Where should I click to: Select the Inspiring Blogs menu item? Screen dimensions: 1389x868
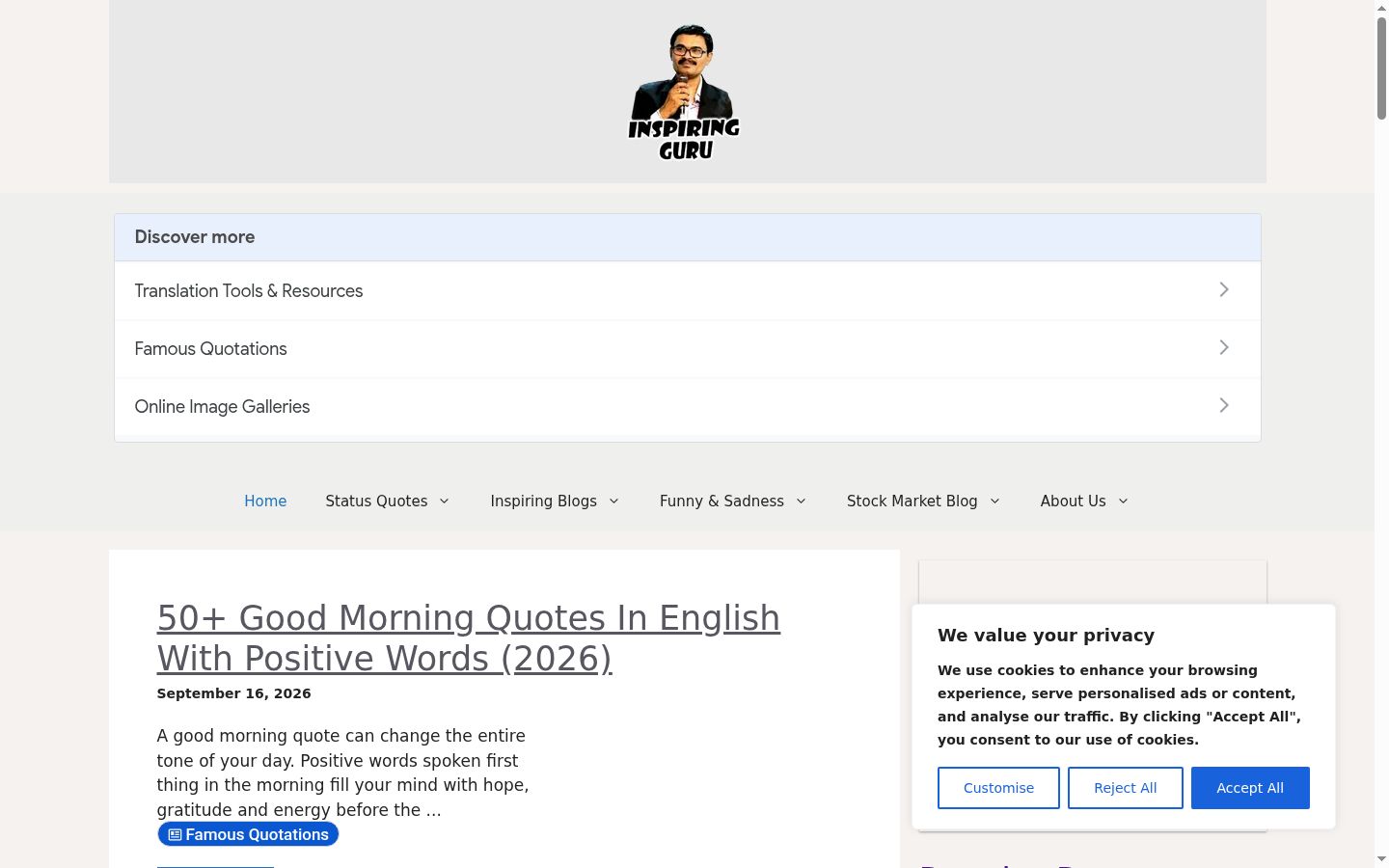(543, 502)
